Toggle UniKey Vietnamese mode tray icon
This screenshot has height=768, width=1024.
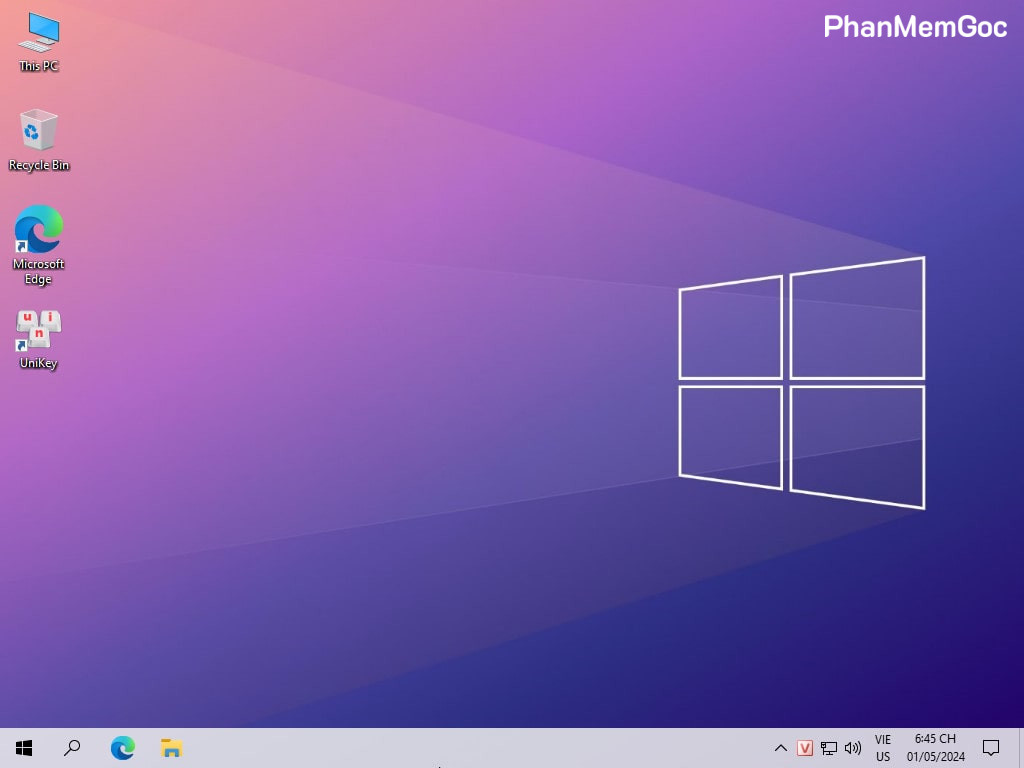[x=805, y=748]
